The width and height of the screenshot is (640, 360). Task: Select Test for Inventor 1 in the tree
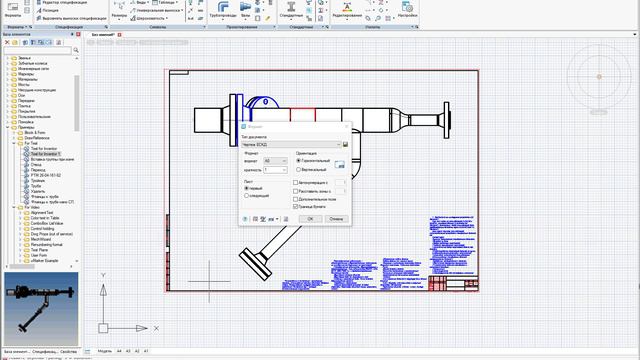[x=45, y=154]
